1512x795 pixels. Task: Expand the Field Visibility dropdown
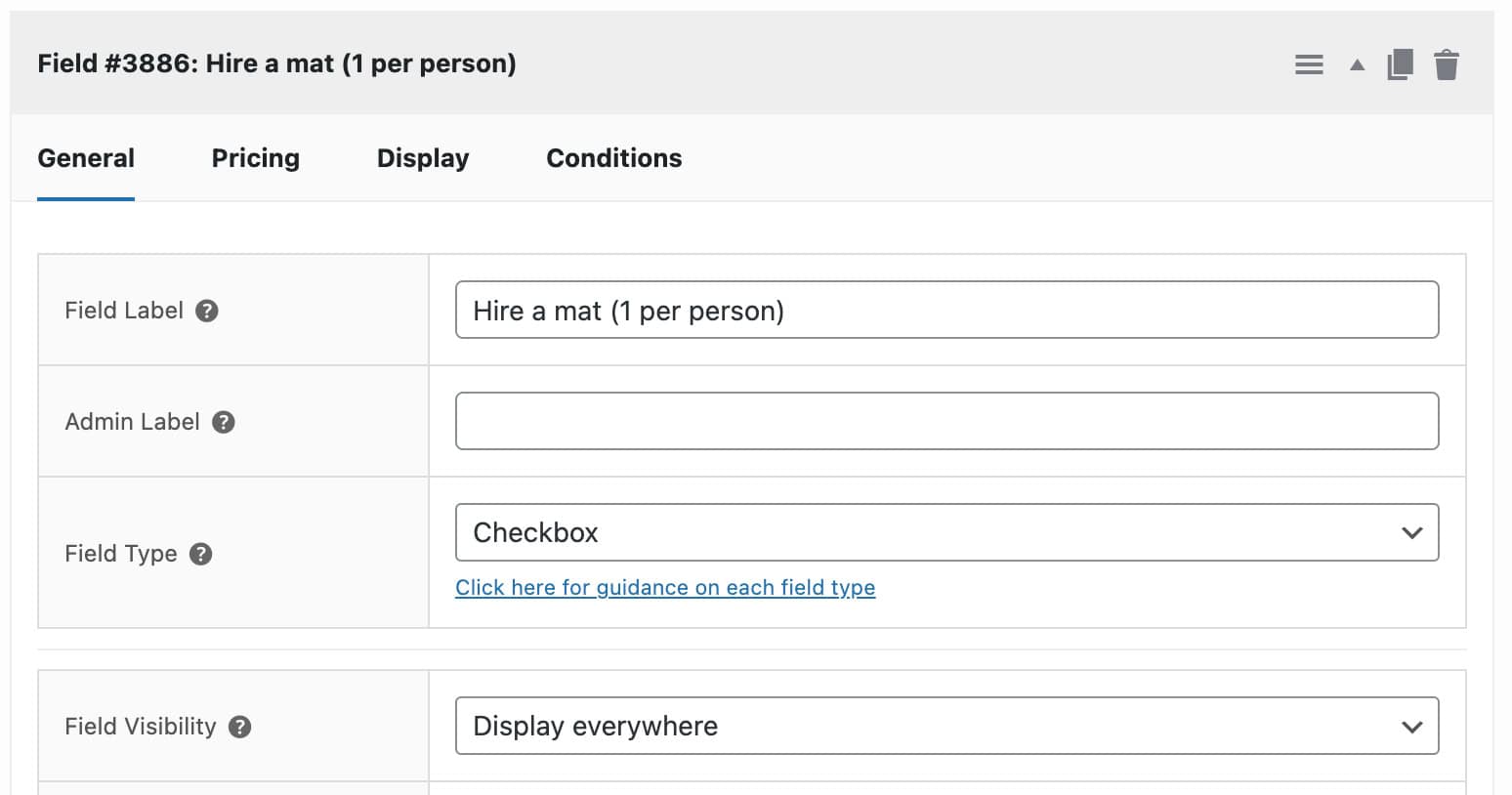coord(946,726)
